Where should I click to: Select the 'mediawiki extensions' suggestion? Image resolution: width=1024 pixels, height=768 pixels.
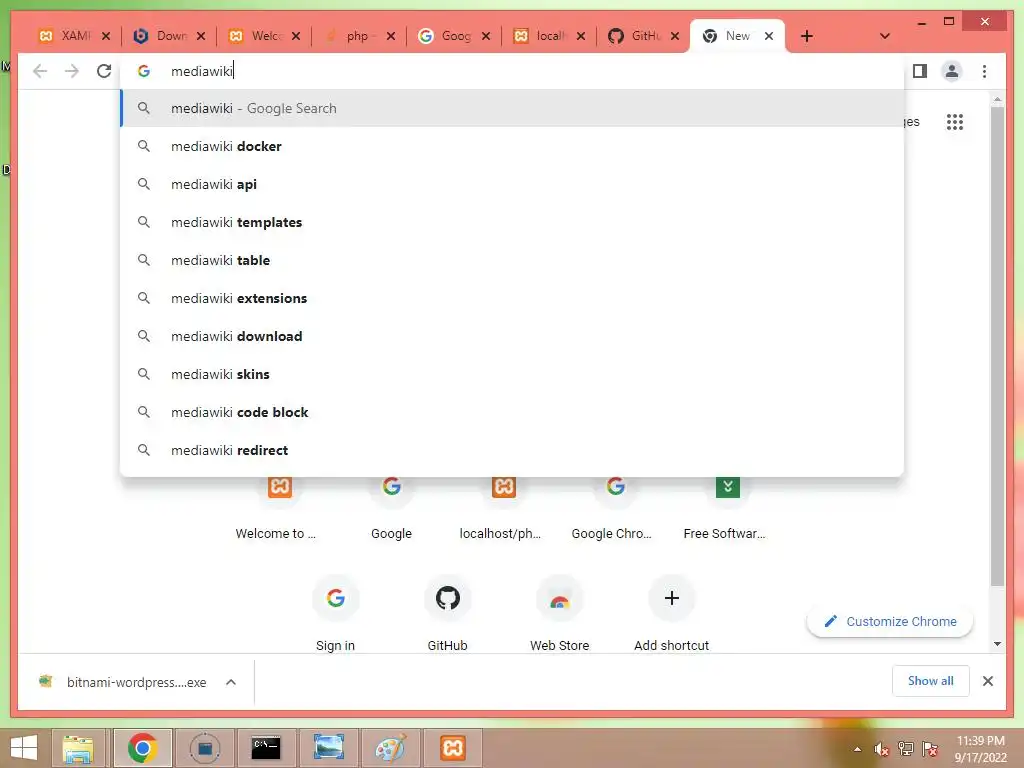coord(513,298)
